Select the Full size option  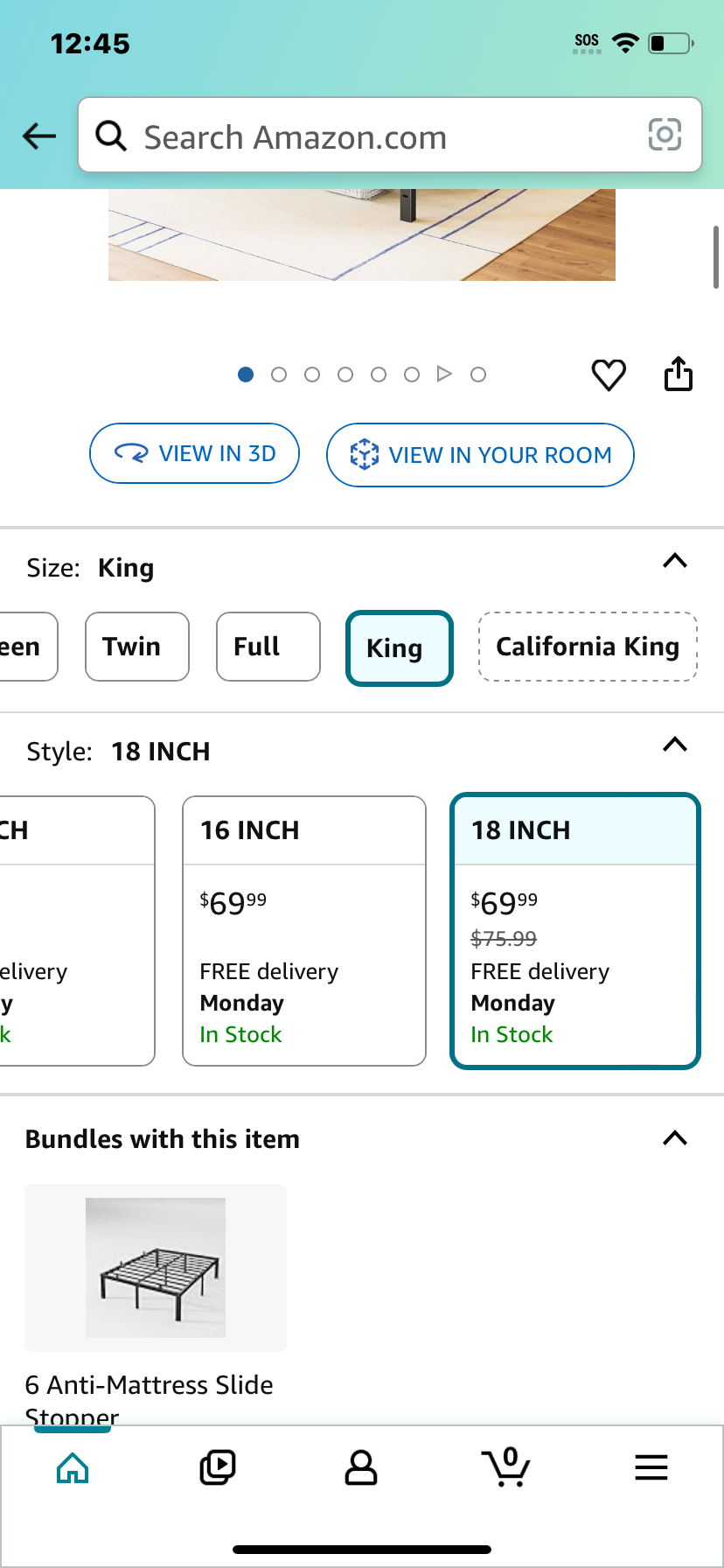coord(268,647)
